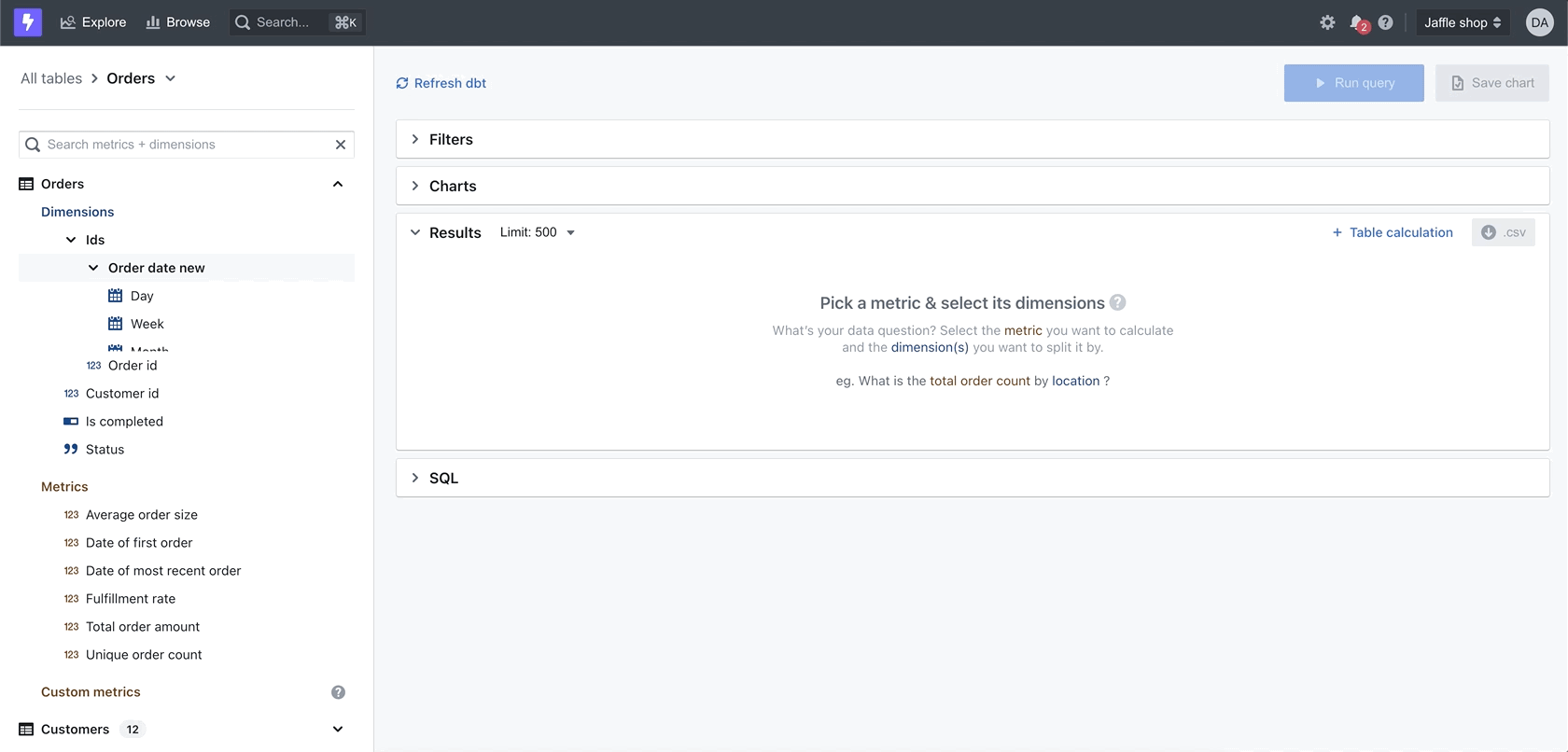Open the Explore menu
1568x752 pixels.
[x=93, y=22]
